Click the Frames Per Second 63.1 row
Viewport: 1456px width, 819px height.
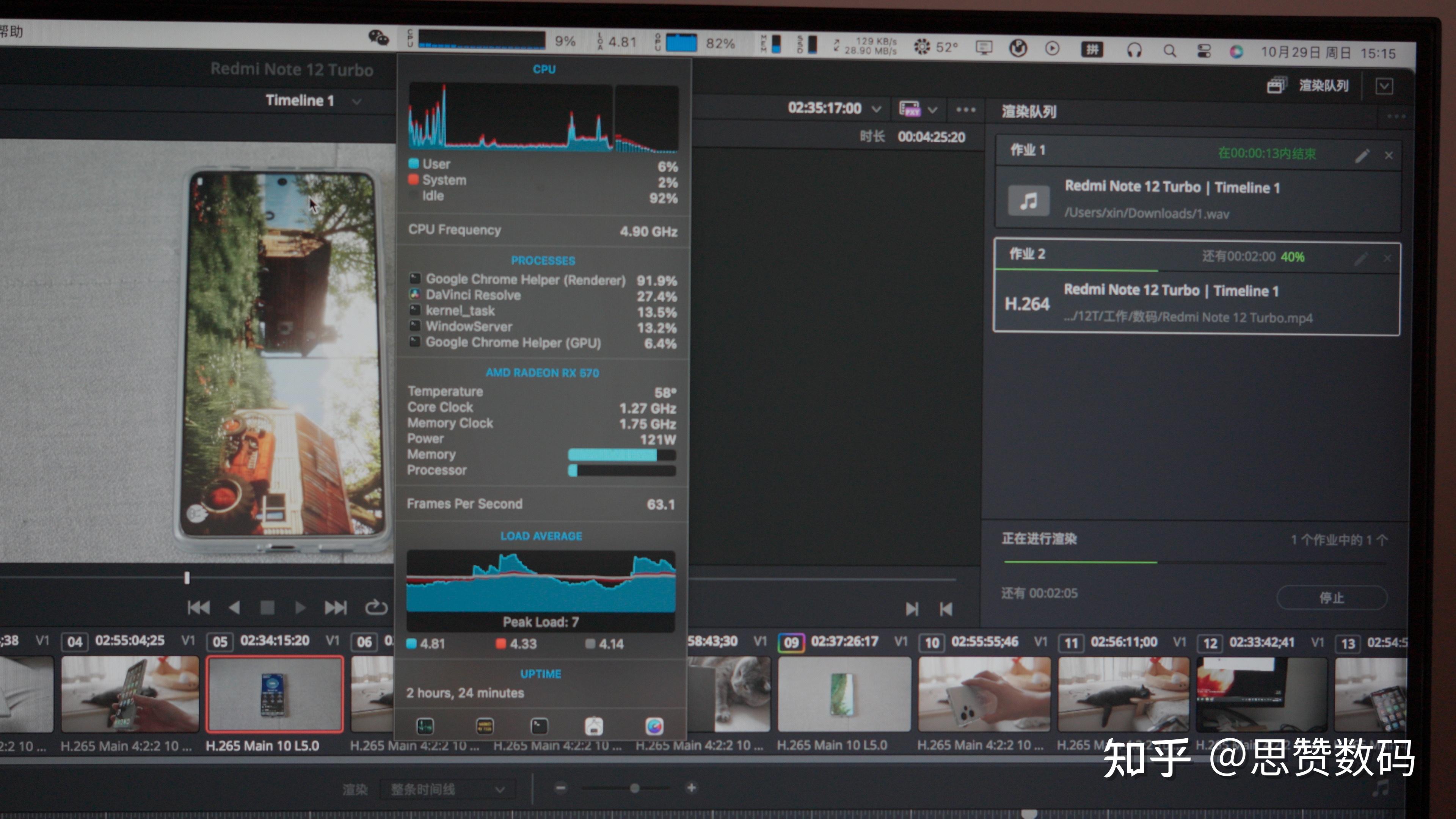click(x=541, y=504)
